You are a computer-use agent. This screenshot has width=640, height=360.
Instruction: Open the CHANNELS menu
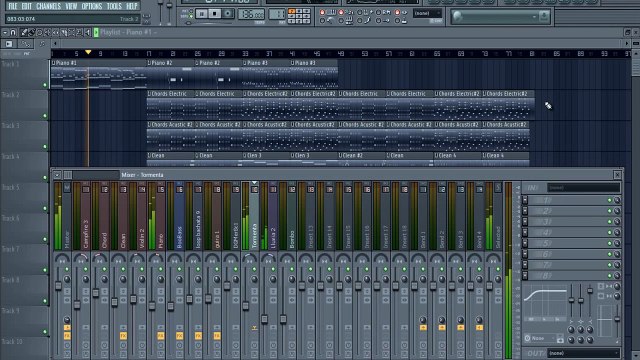pyautogui.click(x=48, y=6)
